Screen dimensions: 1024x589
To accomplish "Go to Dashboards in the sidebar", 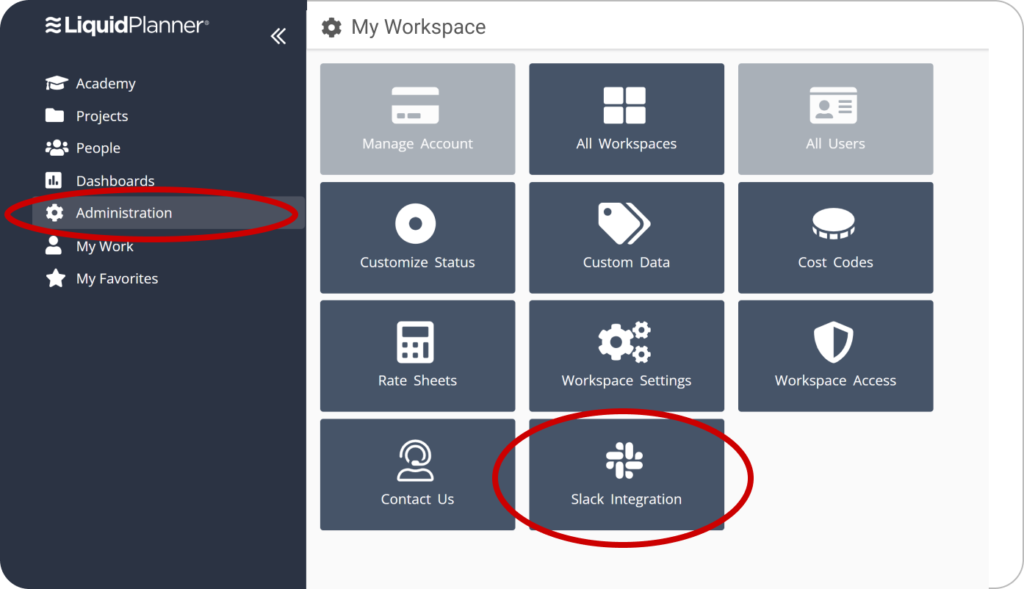I will point(115,181).
